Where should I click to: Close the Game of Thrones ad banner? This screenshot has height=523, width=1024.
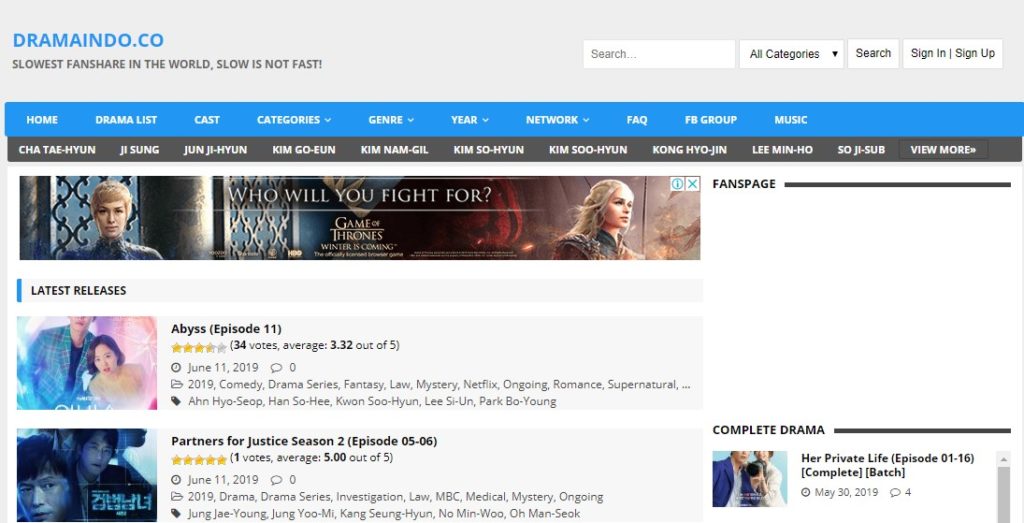(x=693, y=184)
